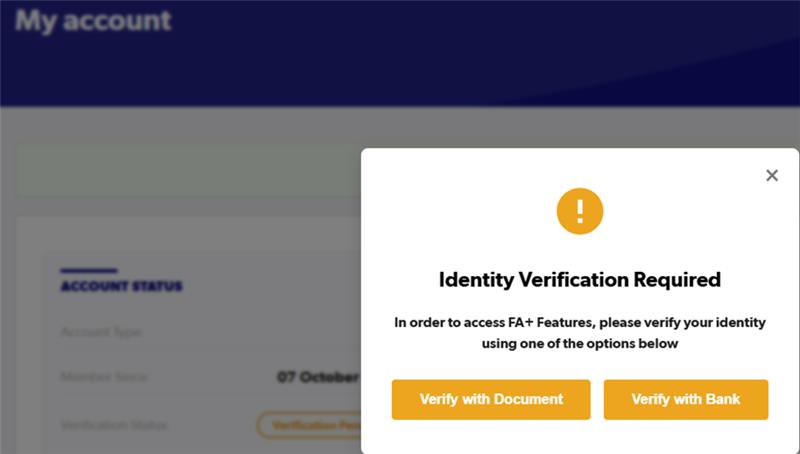Click the Verification Pending status badge
Screen dimensions: 800x454
(308, 426)
